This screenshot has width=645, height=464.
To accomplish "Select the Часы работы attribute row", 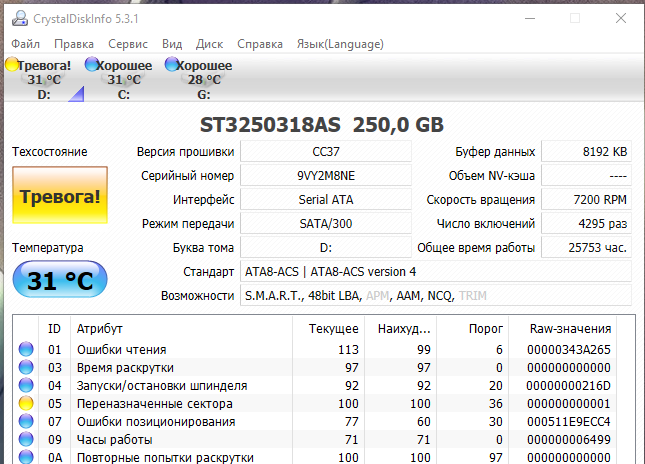I will click(315, 439).
